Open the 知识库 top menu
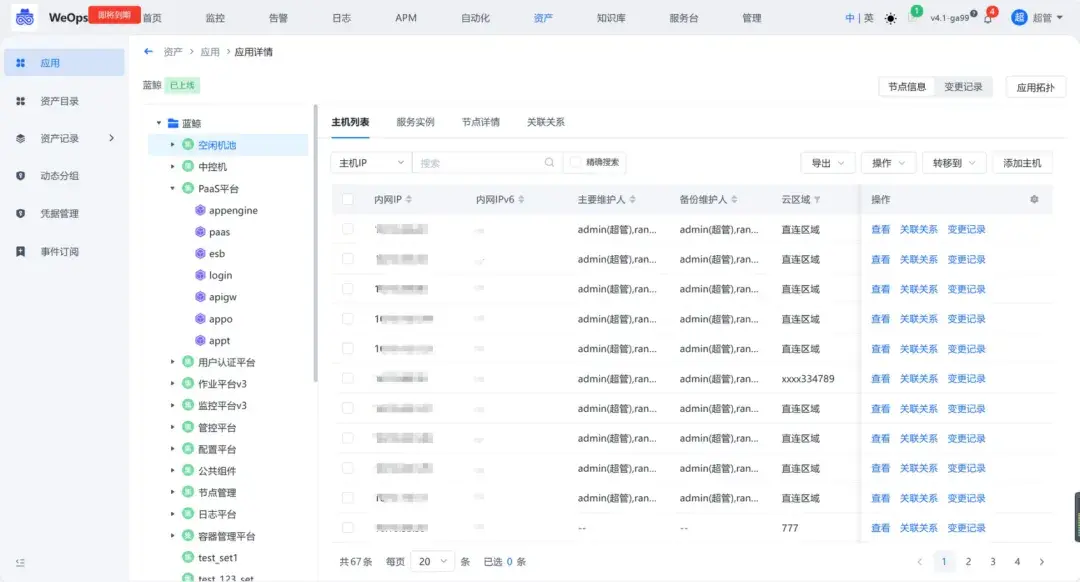Image resolution: width=1080 pixels, height=582 pixels. [611, 18]
